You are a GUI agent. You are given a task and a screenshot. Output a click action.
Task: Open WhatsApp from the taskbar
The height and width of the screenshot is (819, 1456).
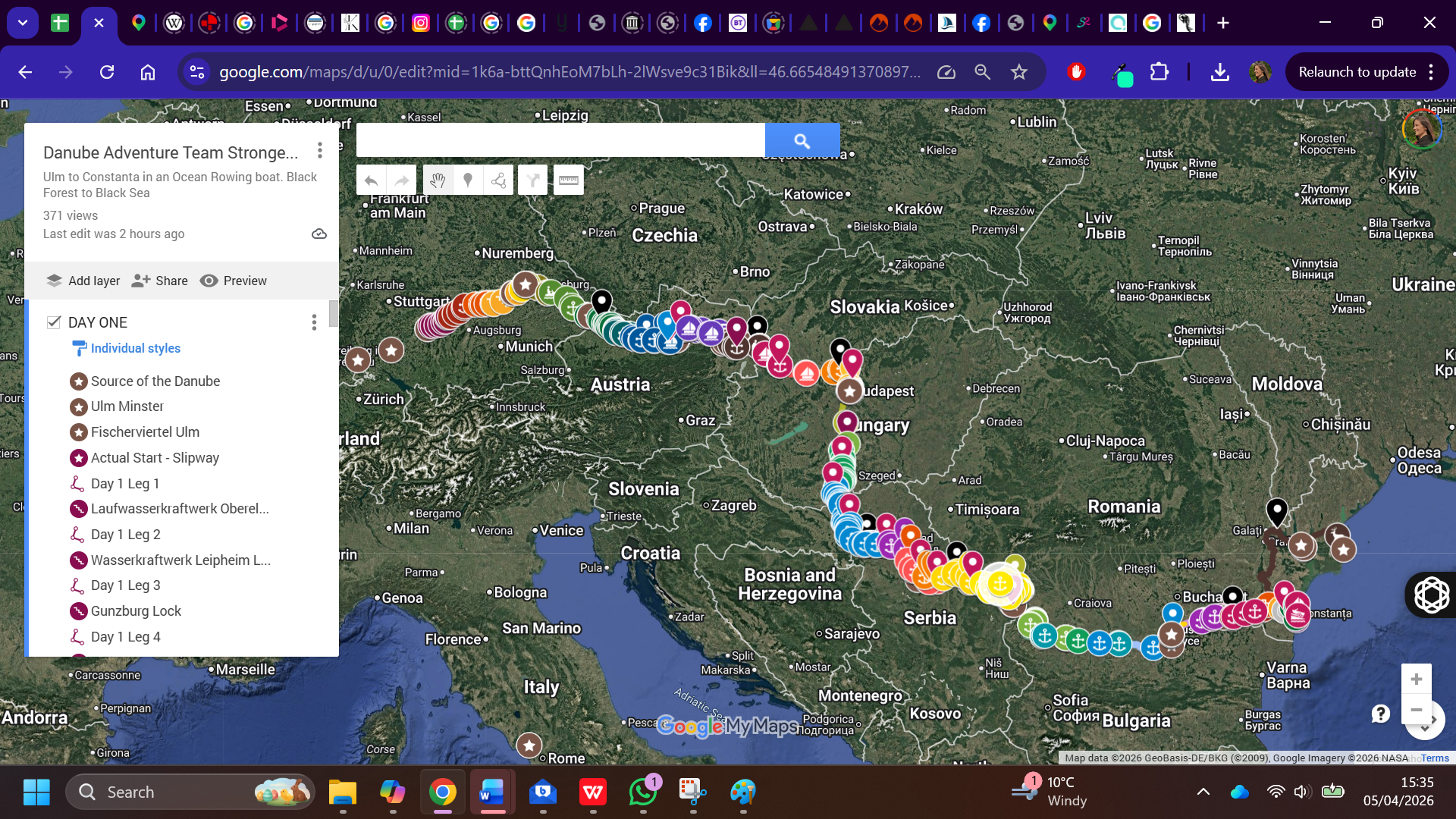642,792
